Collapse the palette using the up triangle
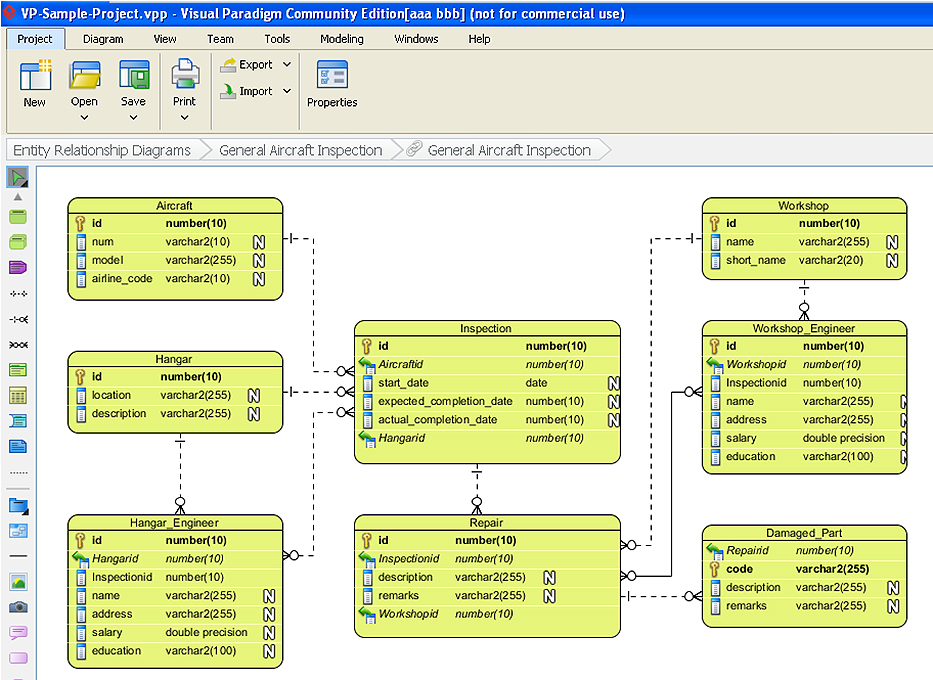This screenshot has height=680, width=933. click(18, 198)
